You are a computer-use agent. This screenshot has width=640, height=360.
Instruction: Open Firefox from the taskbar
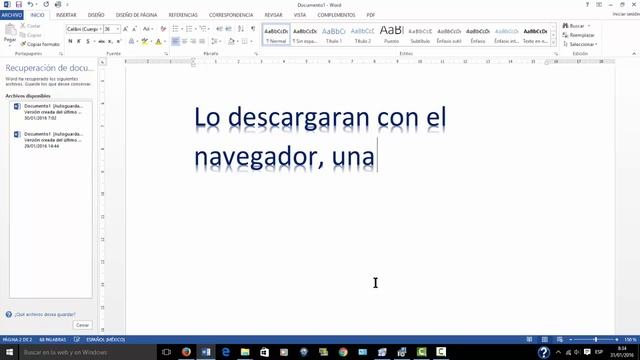point(186,352)
